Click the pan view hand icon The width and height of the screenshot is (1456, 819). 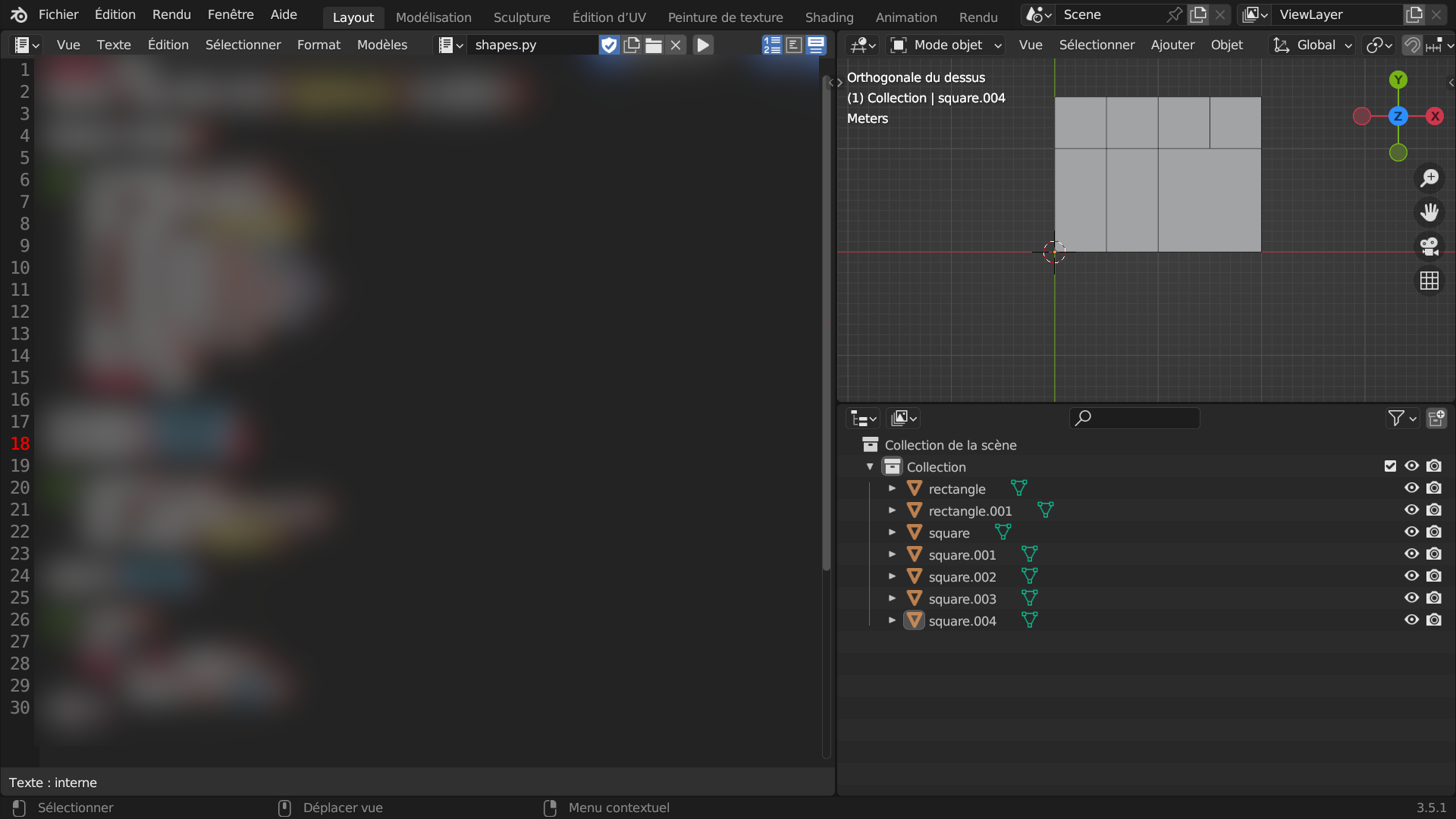coord(1429,212)
